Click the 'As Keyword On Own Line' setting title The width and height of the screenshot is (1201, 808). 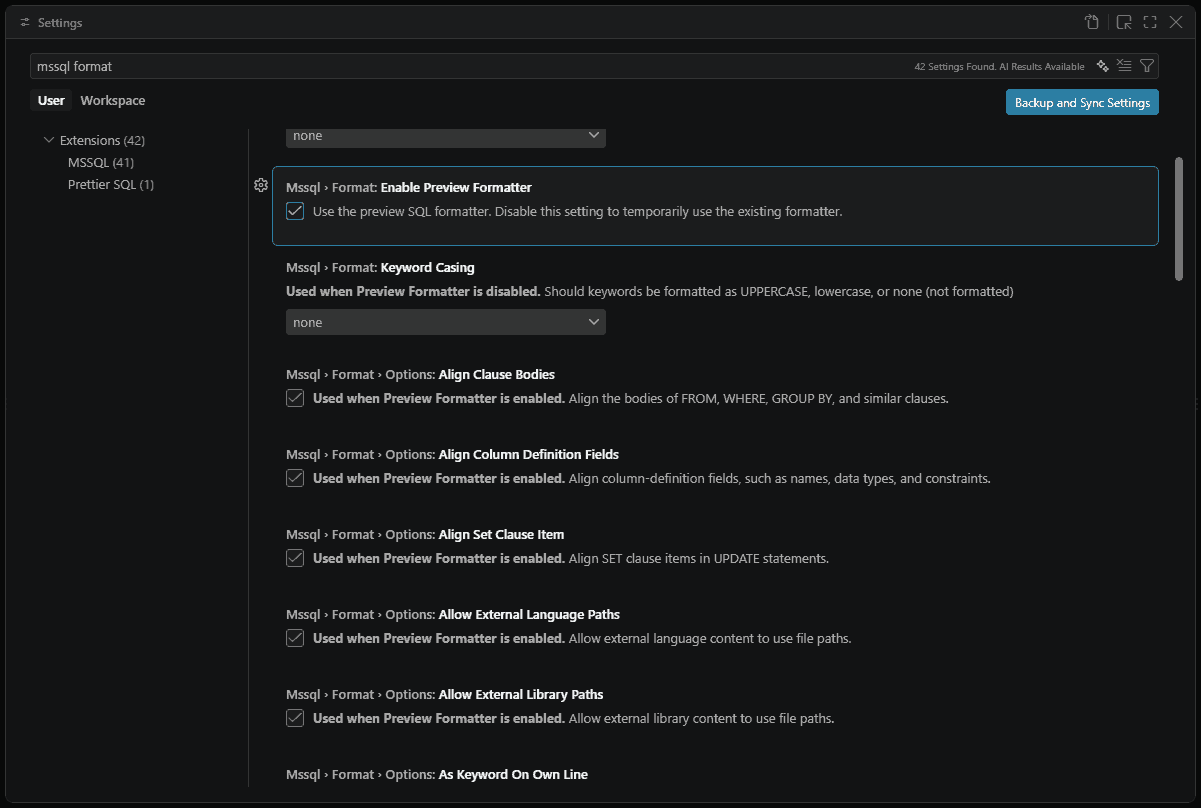click(513, 774)
